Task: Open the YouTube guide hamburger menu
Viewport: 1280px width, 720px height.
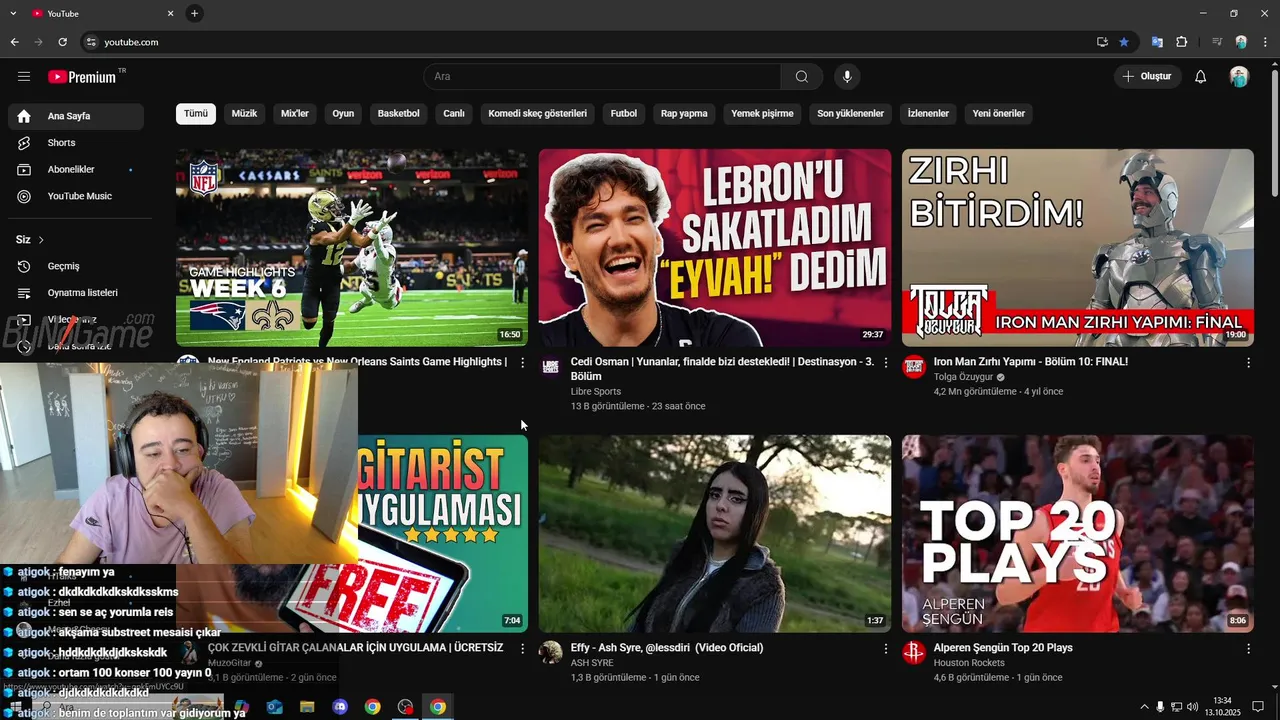Action: [x=24, y=76]
